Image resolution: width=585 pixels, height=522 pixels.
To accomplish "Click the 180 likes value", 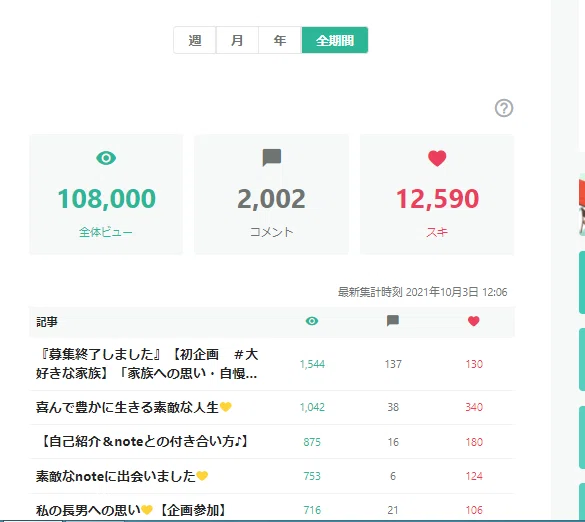I will click(x=474, y=442).
